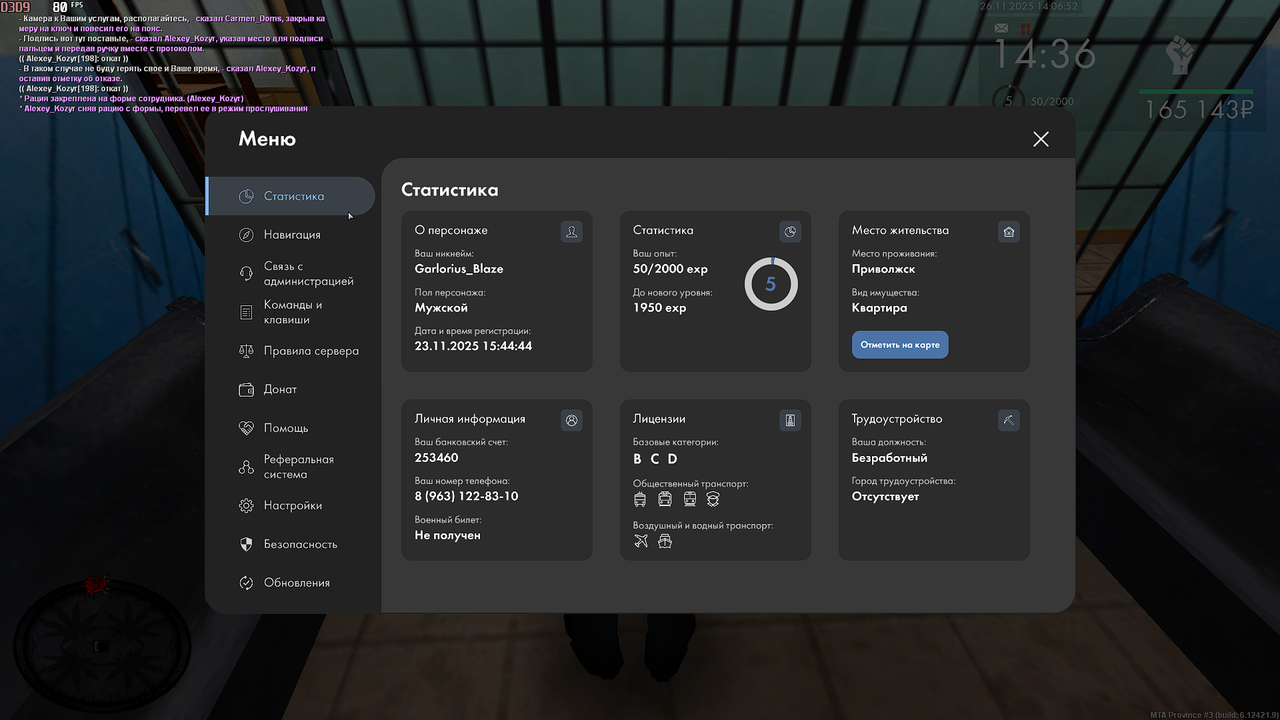
Task: Click the gear icon beside Настройки
Action: pyautogui.click(x=246, y=506)
